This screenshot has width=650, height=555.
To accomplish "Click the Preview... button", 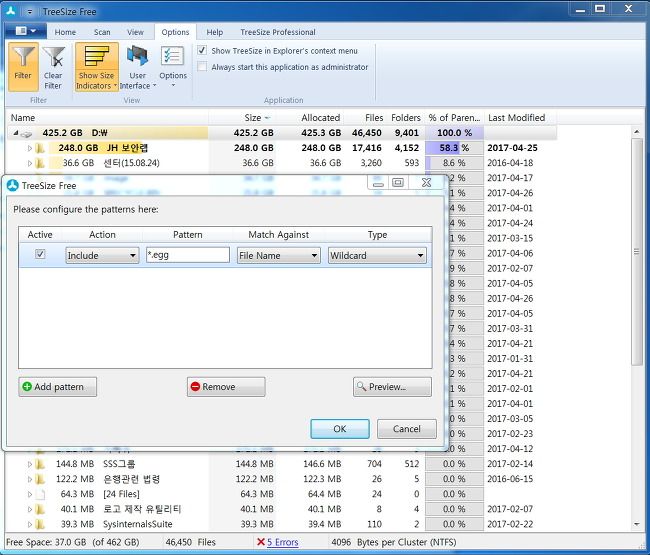I will [392, 387].
